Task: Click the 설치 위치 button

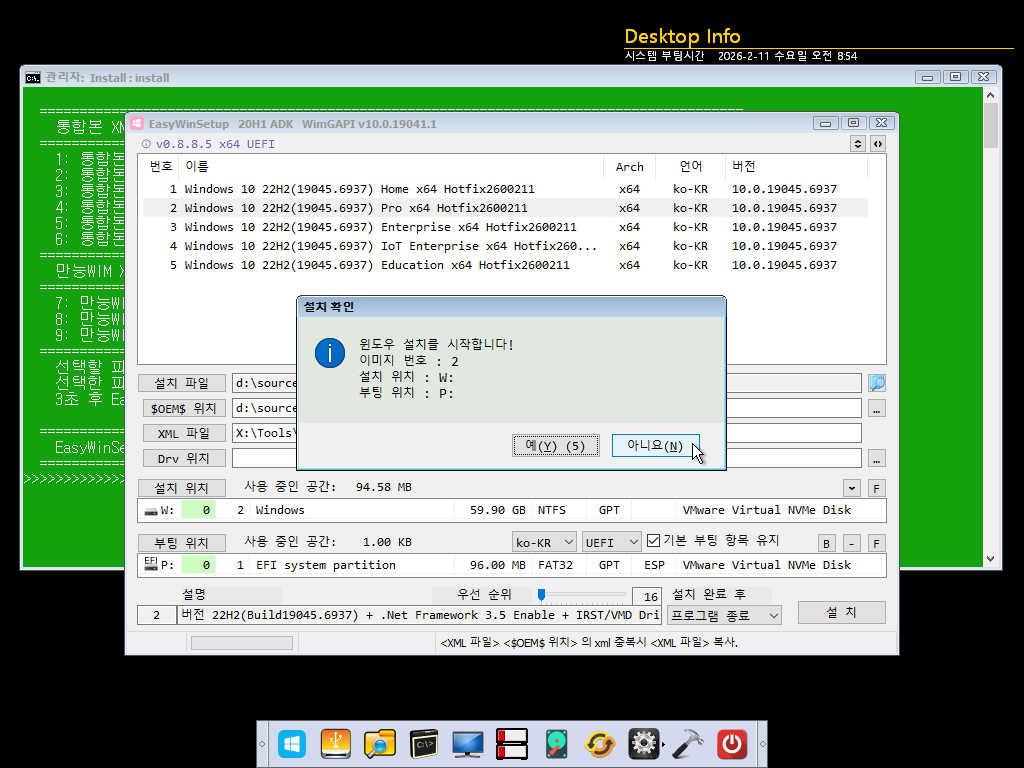Action: (182, 488)
